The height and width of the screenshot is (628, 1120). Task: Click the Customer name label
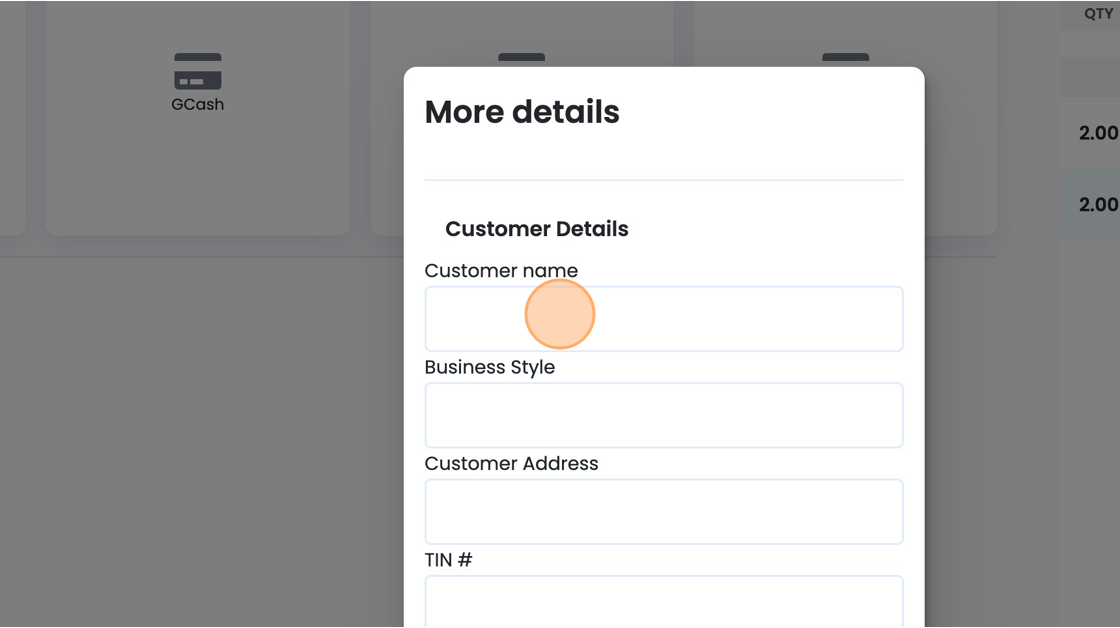[501, 271]
